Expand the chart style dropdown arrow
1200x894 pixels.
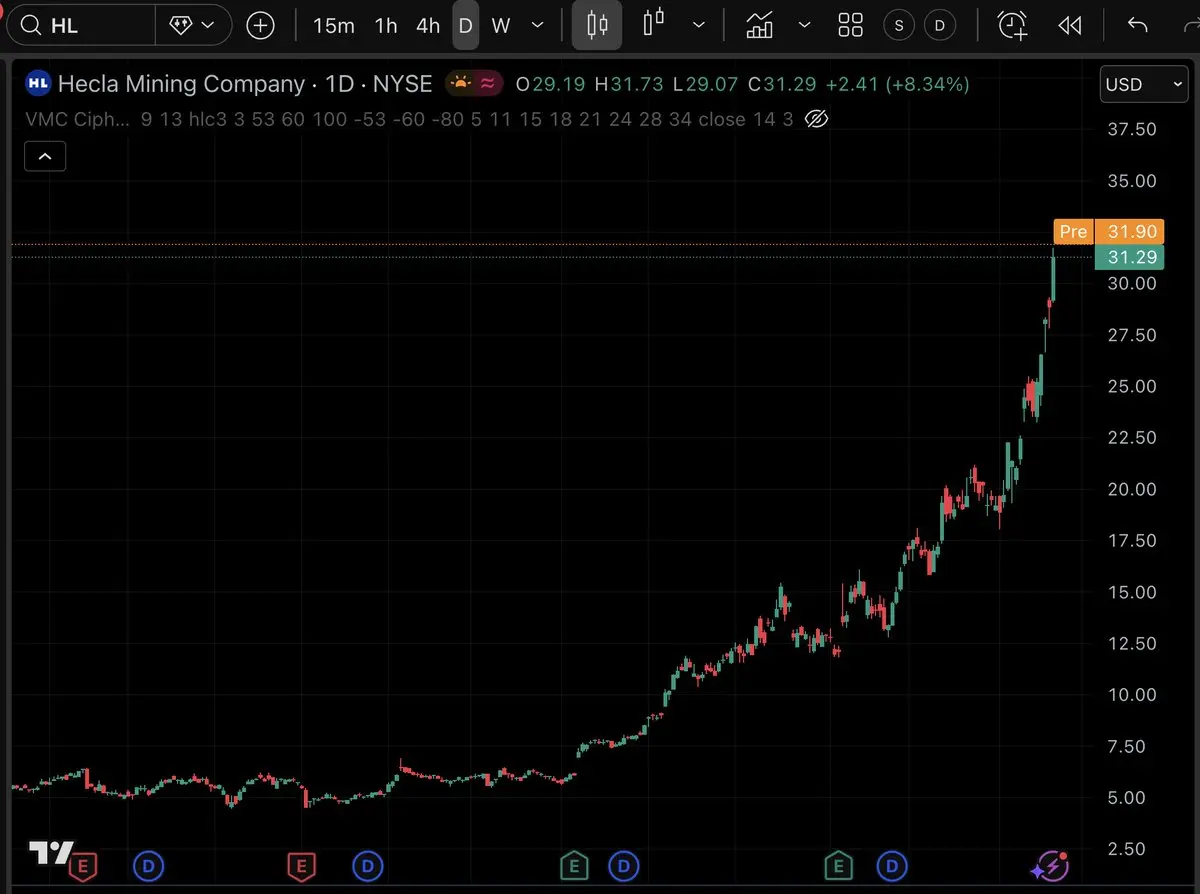(699, 25)
